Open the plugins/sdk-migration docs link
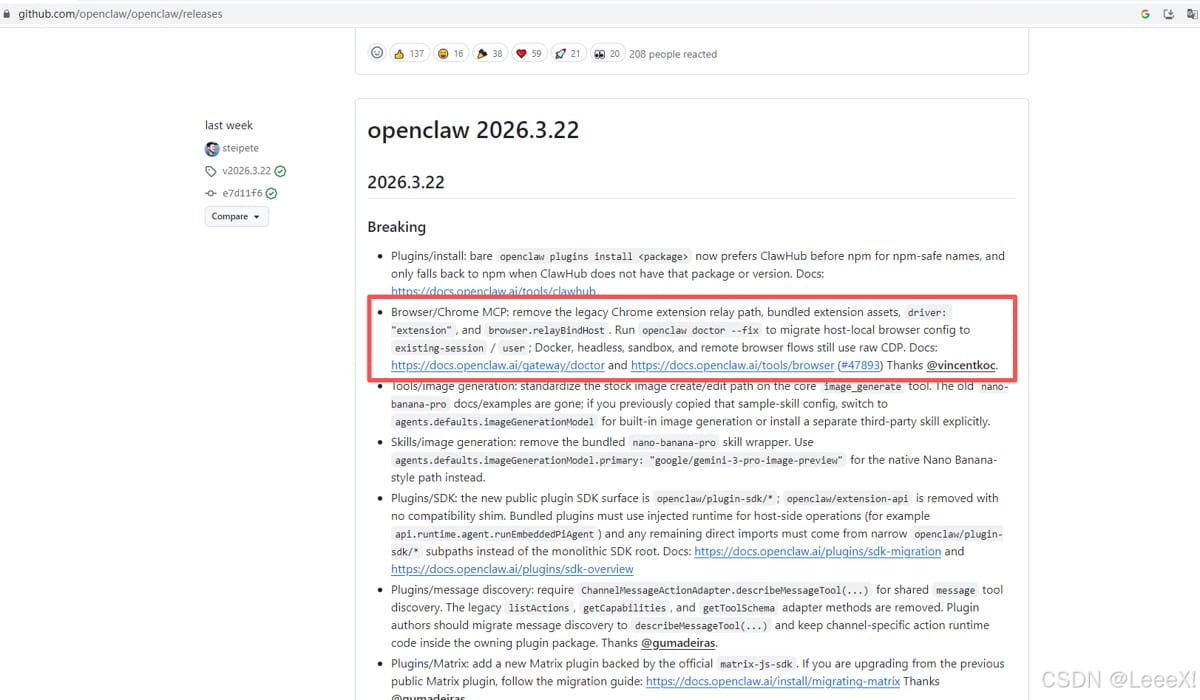The height and width of the screenshot is (700, 1200). pyautogui.click(x=817, y=551)
